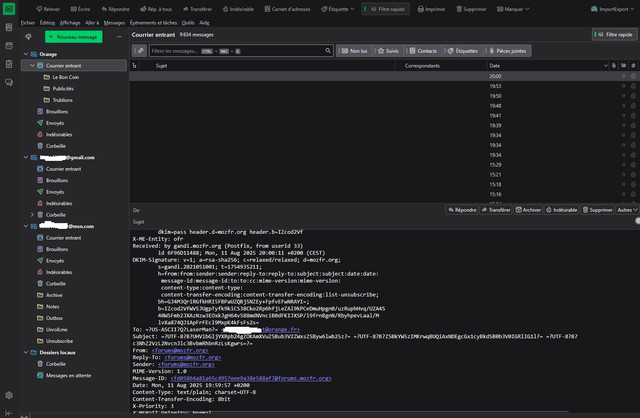Open the settings gear in spaces bar
640x418 pixels.
point(9,395)
